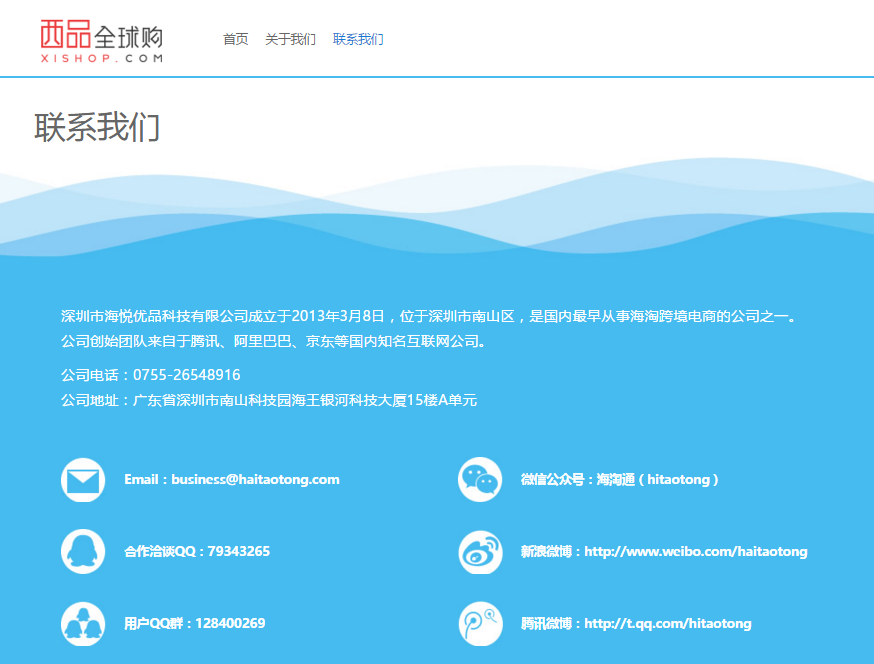Viewport: 874px width, 664px height.
Task: Click the 联系我们 page heading
Action: [x=97, y=127]
